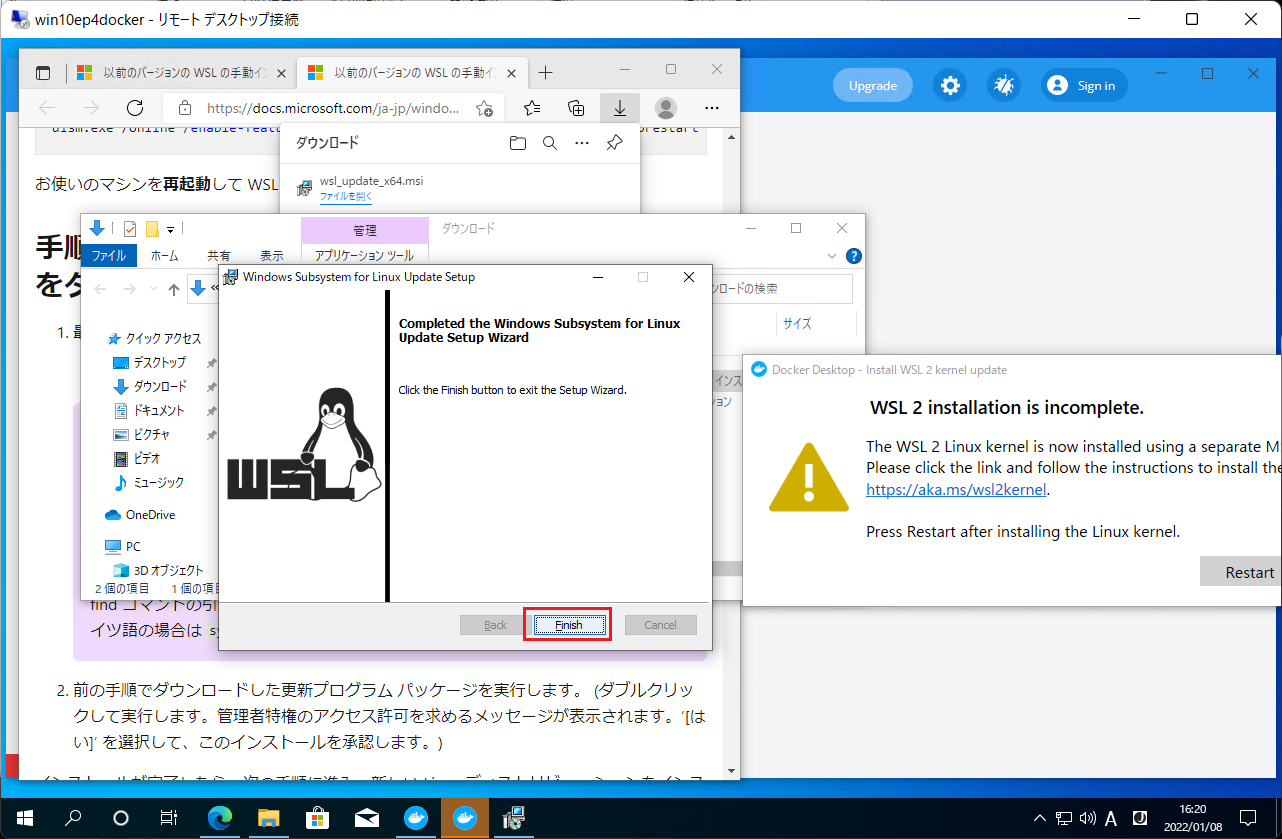Open the Edge browser profile icon
The width and height of the screenshot is (1282, 839).
click(664, 107)
